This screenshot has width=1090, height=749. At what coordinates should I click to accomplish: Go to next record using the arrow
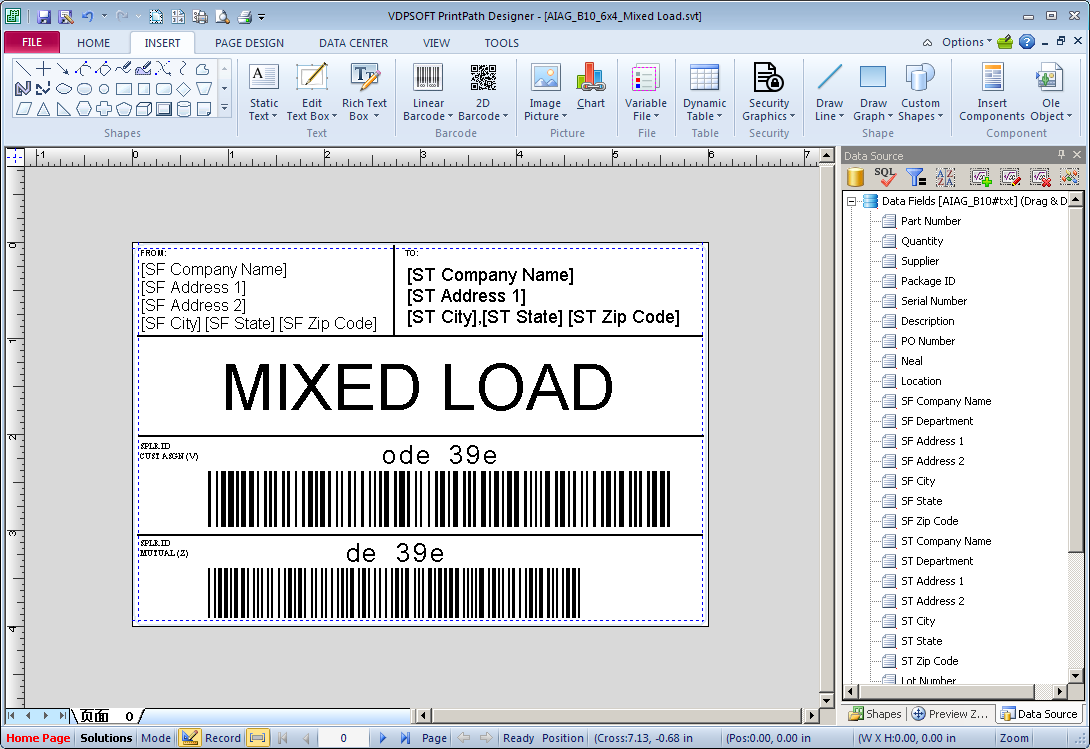382,738
